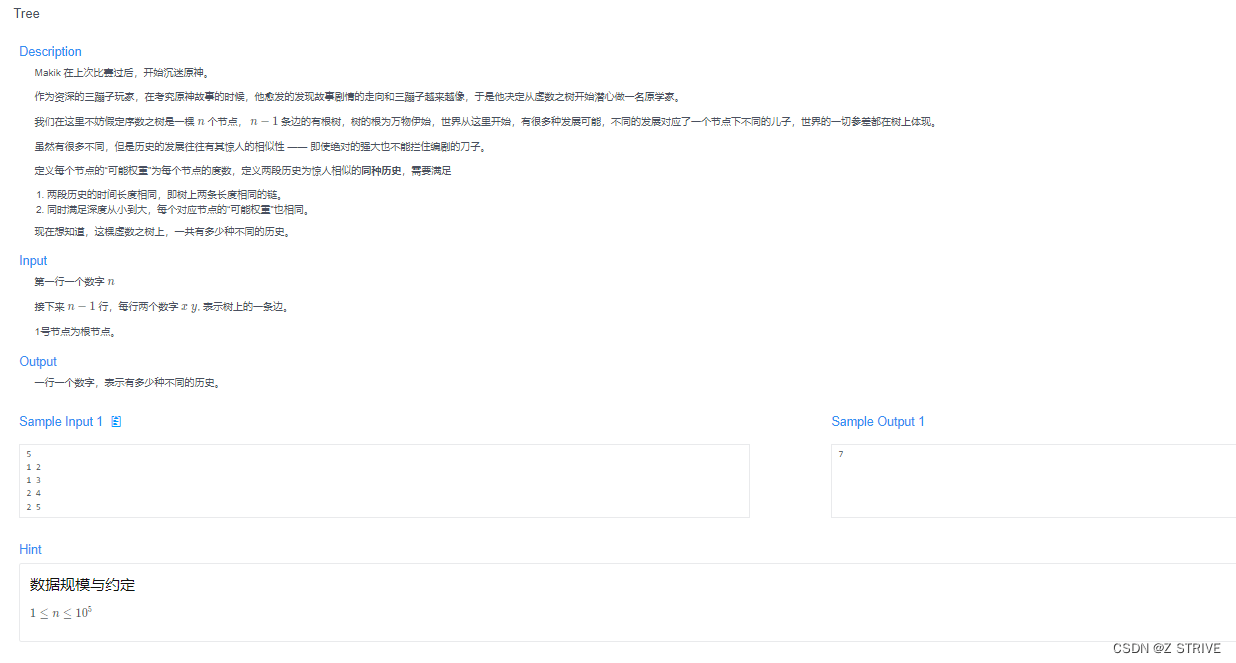Click the line starting "现在想知道"
This screenshot has width=1236, height=663.
coord(162,232)
